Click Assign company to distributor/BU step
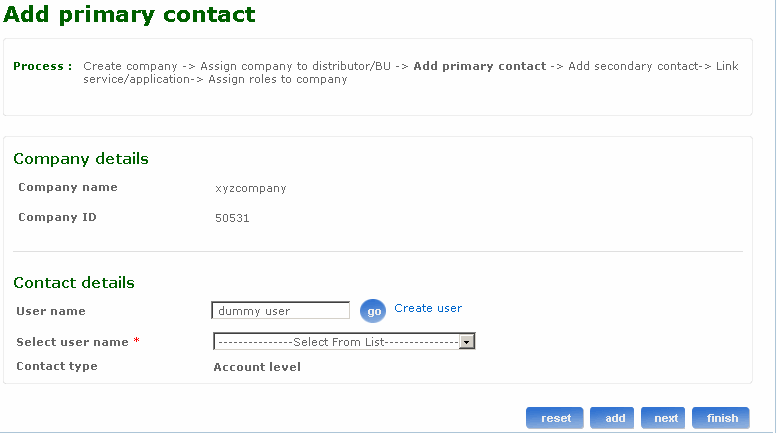This screenshot has width=777, height=434. click(x=295, y=66)
